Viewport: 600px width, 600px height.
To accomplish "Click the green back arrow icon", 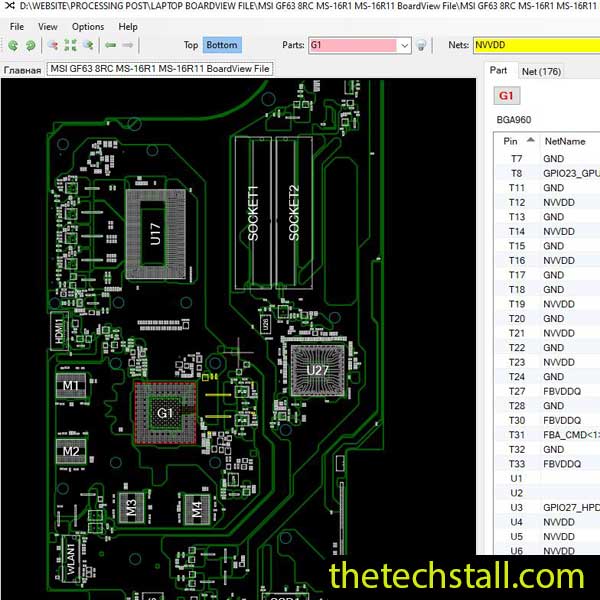I will point(110,45).
